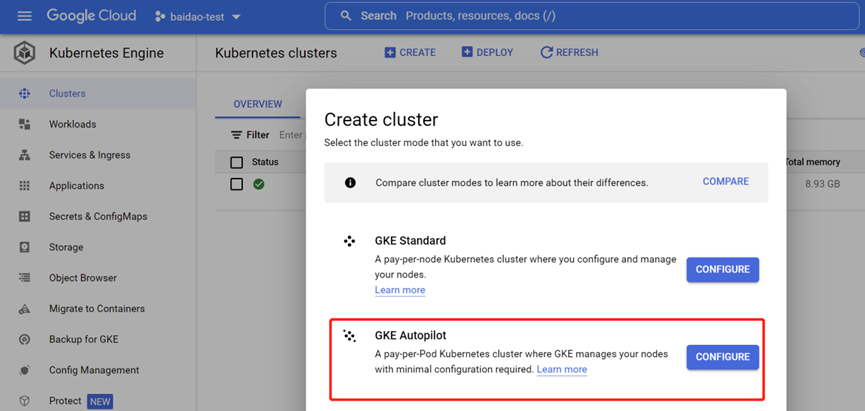This screenshot has height=411, width=865.
Task: Click the Workloads sidebar icon
Action: point(24,124)
